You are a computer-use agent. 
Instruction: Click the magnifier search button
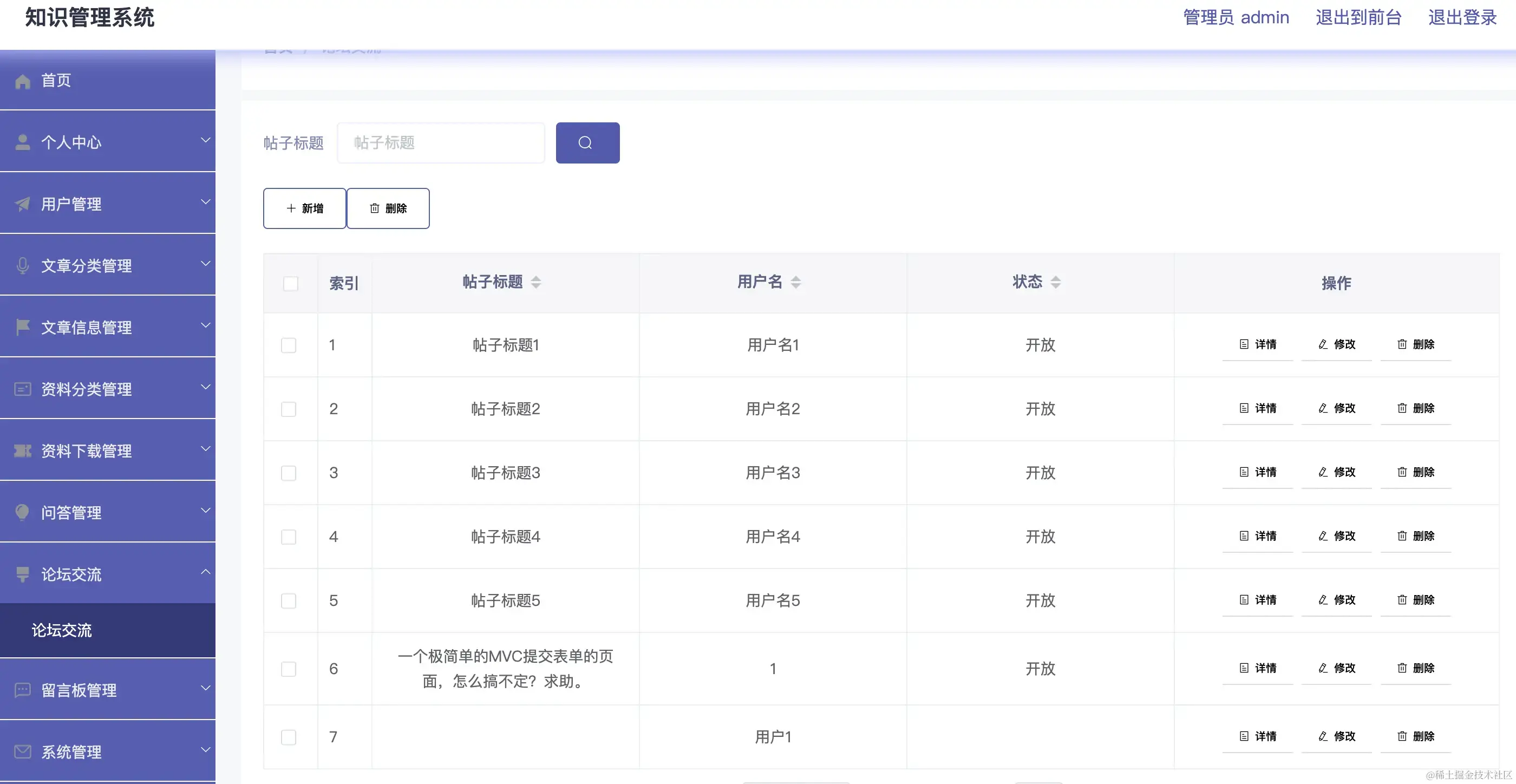click(587, 143)
